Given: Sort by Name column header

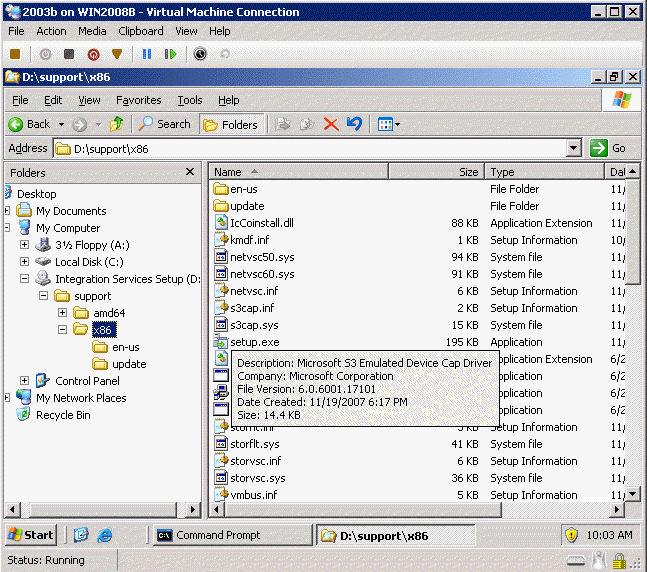Looking at the screenshot, I should [299, 172].
